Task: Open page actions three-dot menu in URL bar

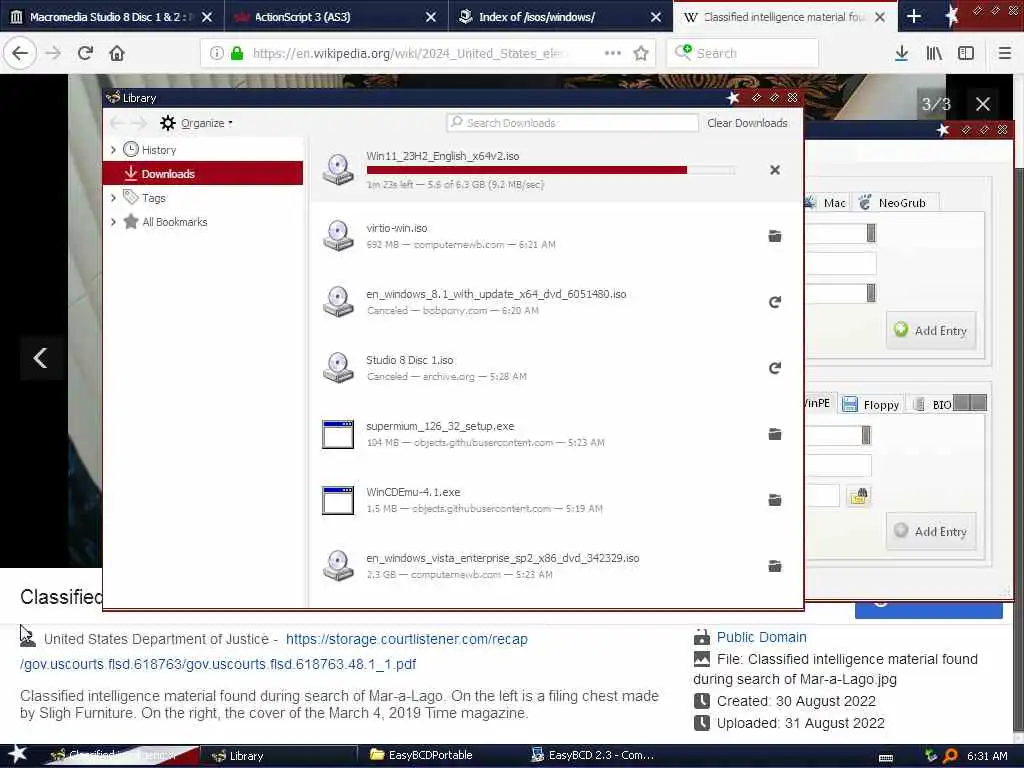Action: (x=613, y=53)
